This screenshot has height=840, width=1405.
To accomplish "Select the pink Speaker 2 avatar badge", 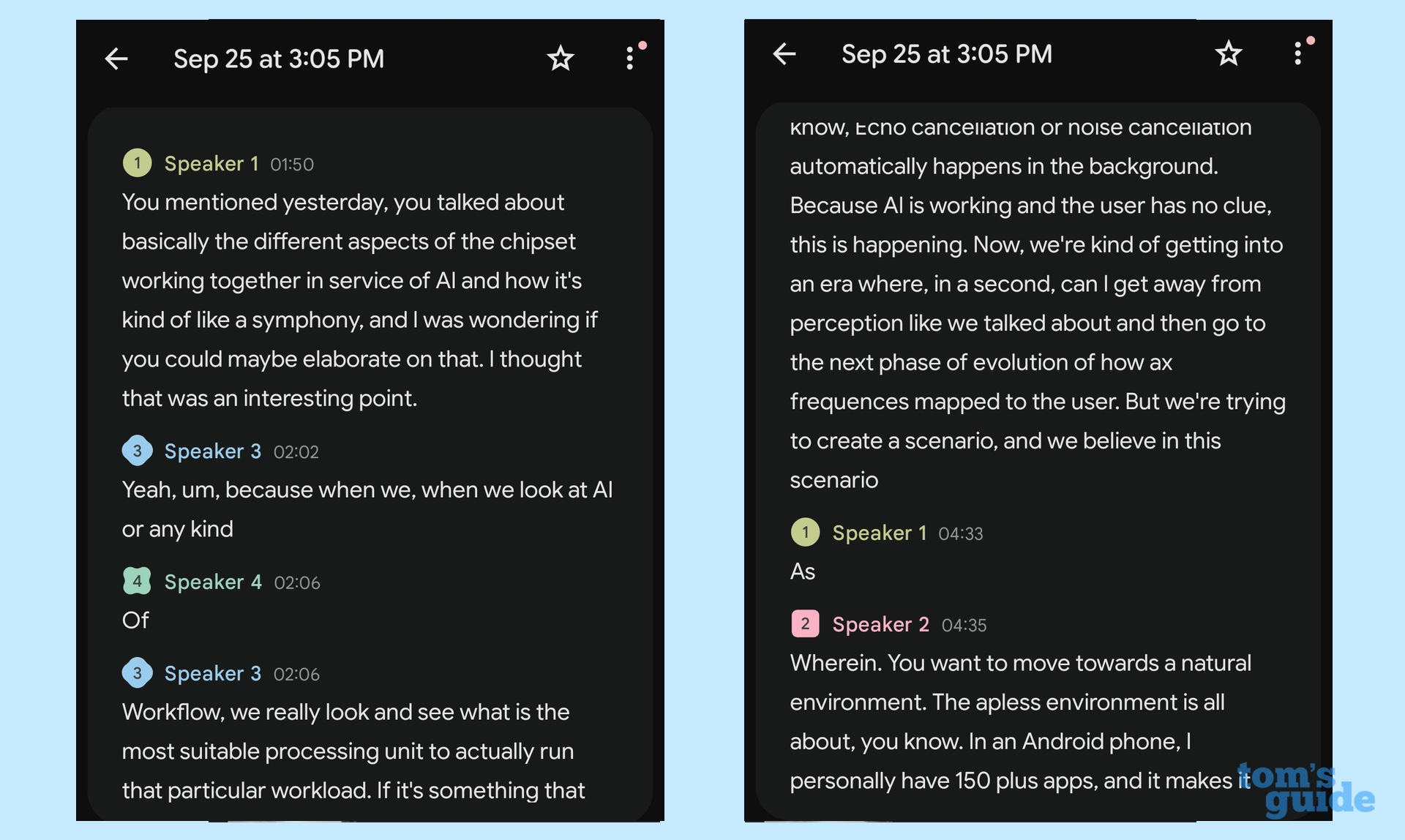I will [805, 624].
